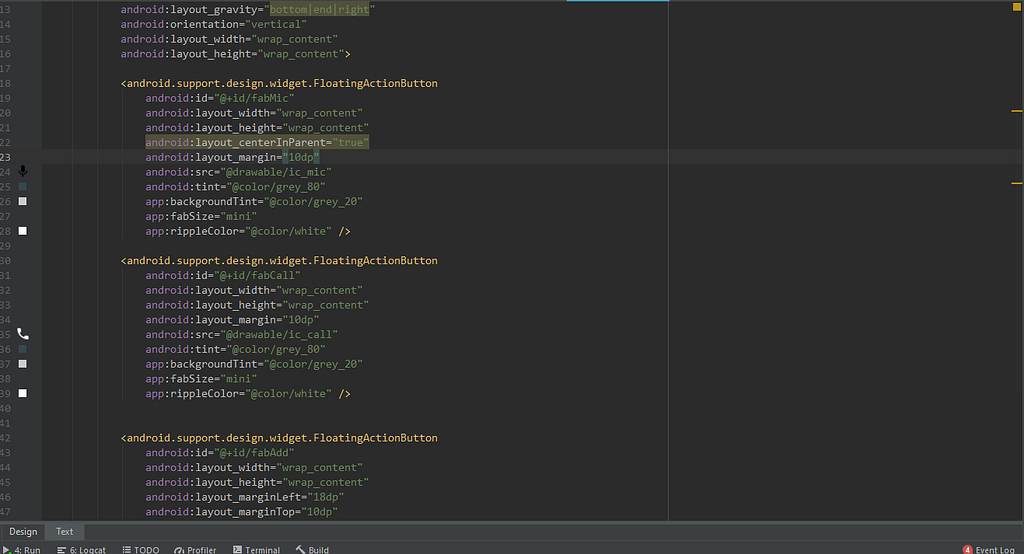Click the red Event Log notification badge
This screenshot has height=554, width=1024.
tap(968, 549)
